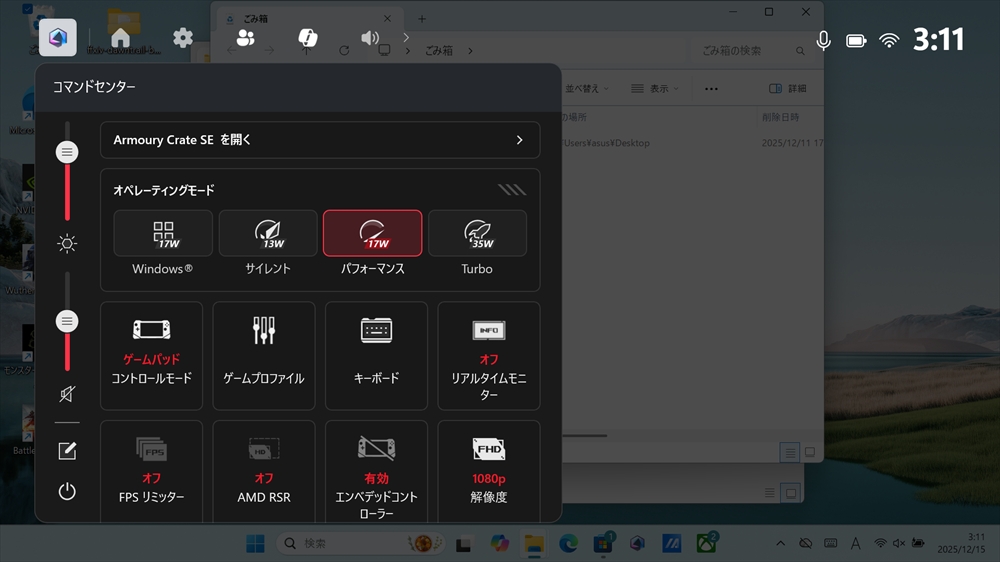Select the ごみ箱 Explorer tab
The width and height of the screenshot is (1000, 562).
click(310, 18)
